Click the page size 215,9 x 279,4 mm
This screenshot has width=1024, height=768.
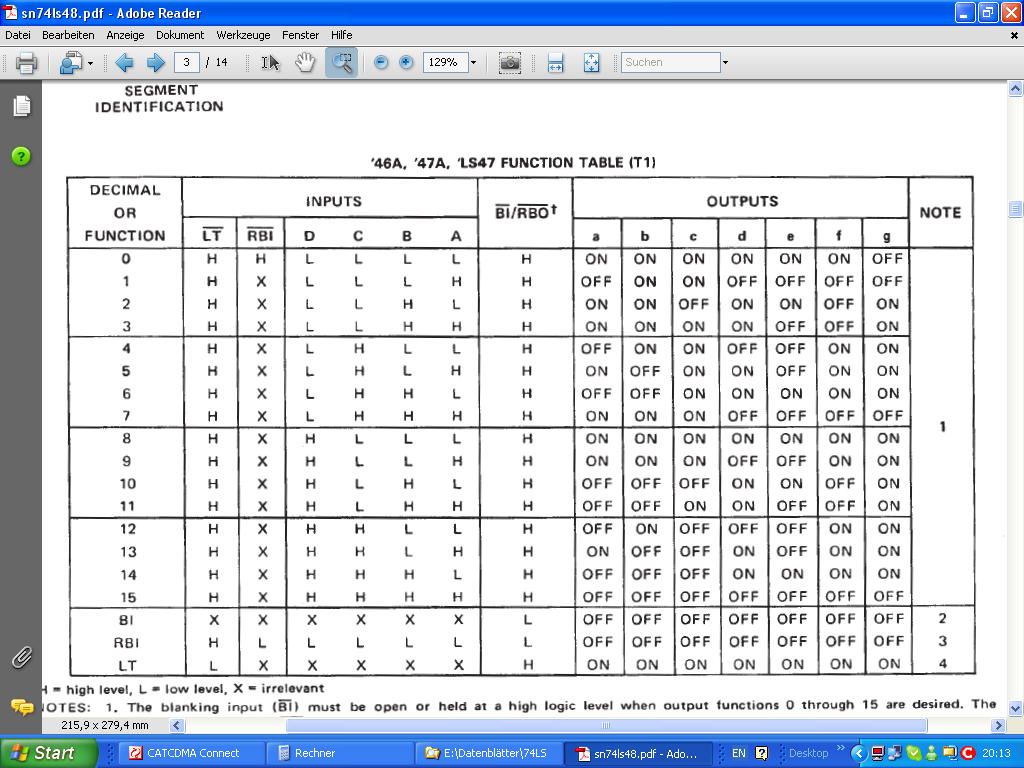pos(104,725)
